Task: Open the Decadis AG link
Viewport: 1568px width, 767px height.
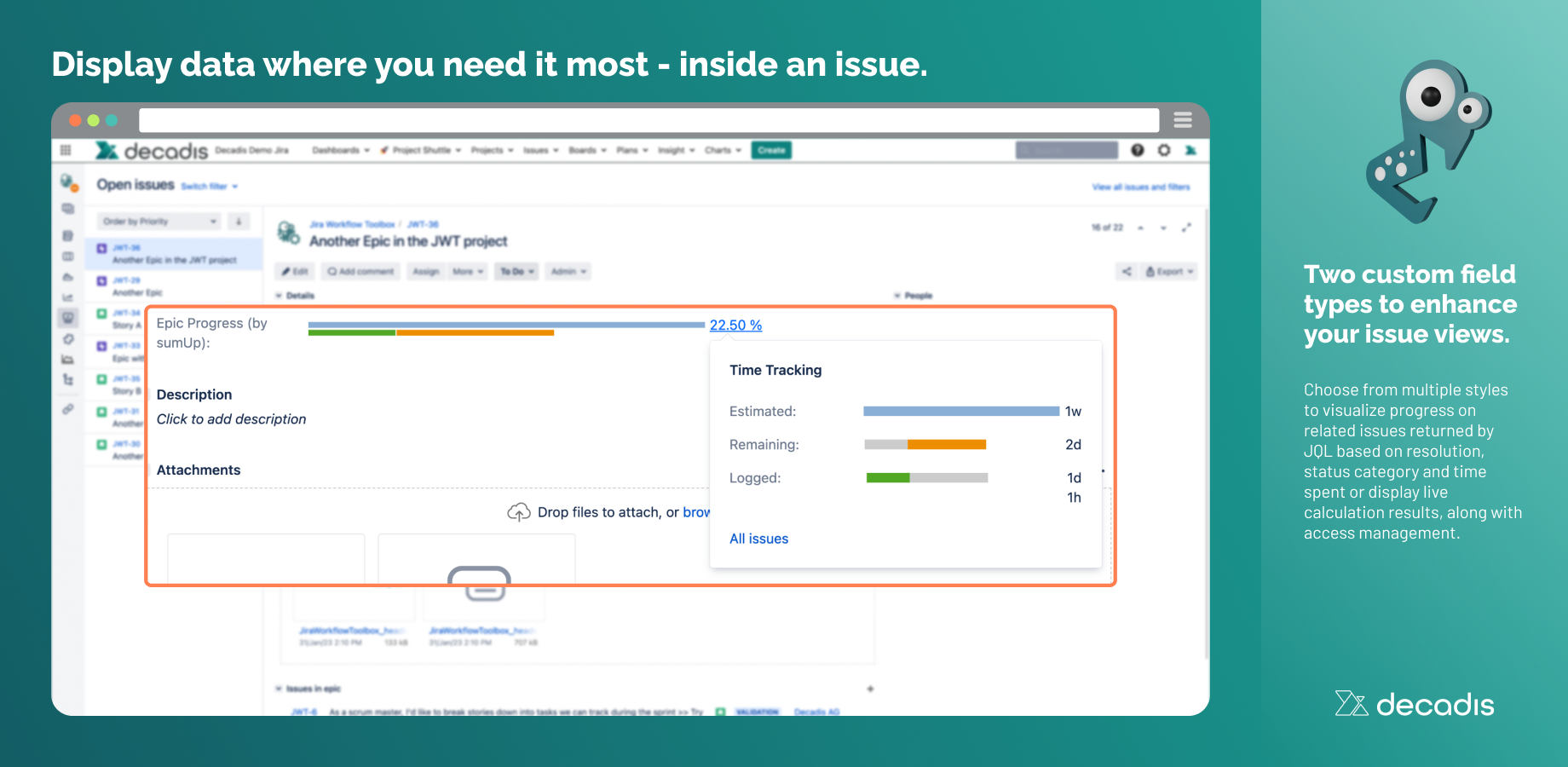Action: click(x=816, y=712)
